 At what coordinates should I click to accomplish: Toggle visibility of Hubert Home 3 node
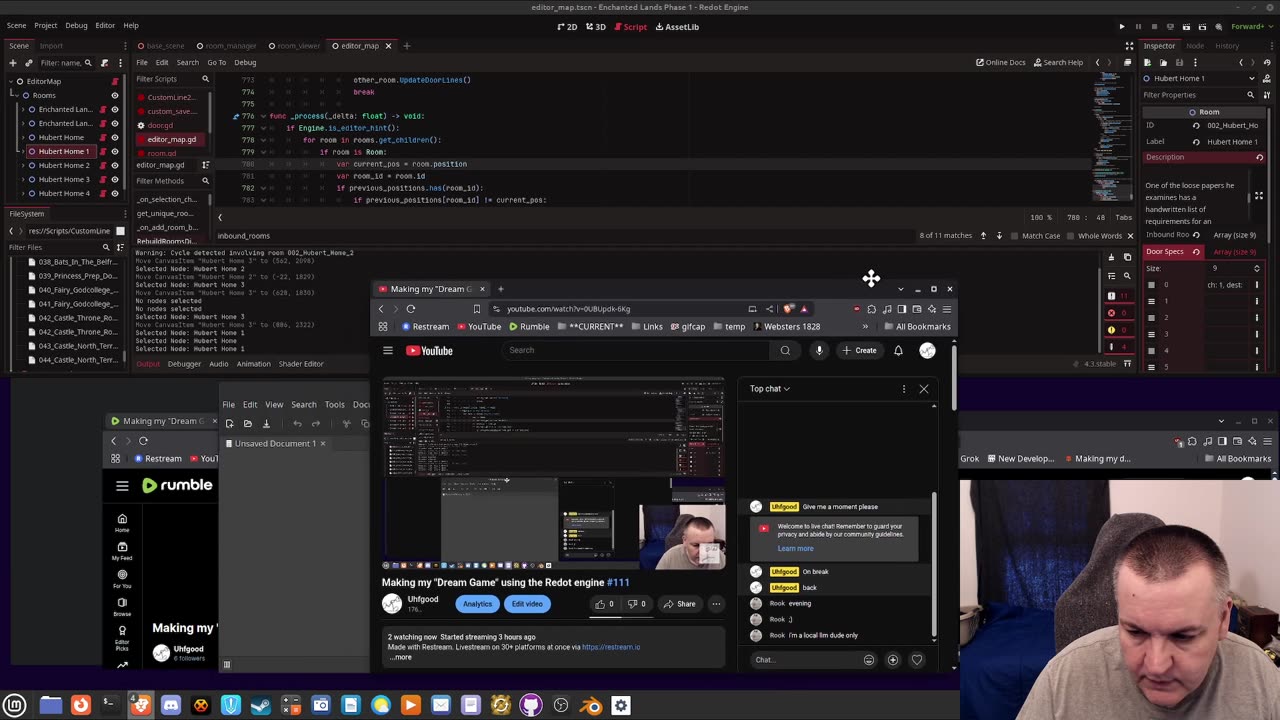(114, 179)
